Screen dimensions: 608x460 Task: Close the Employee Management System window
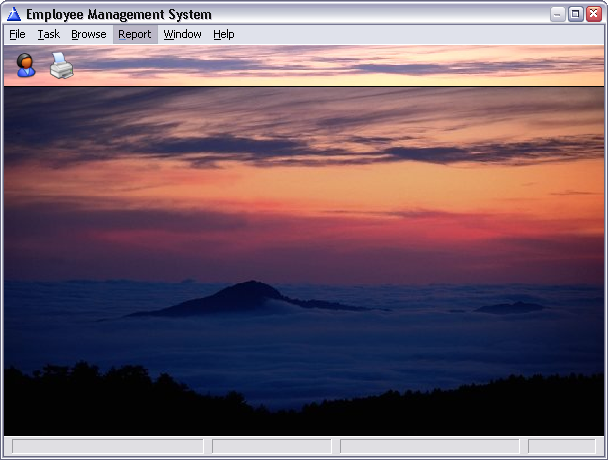tap(592, 14)
